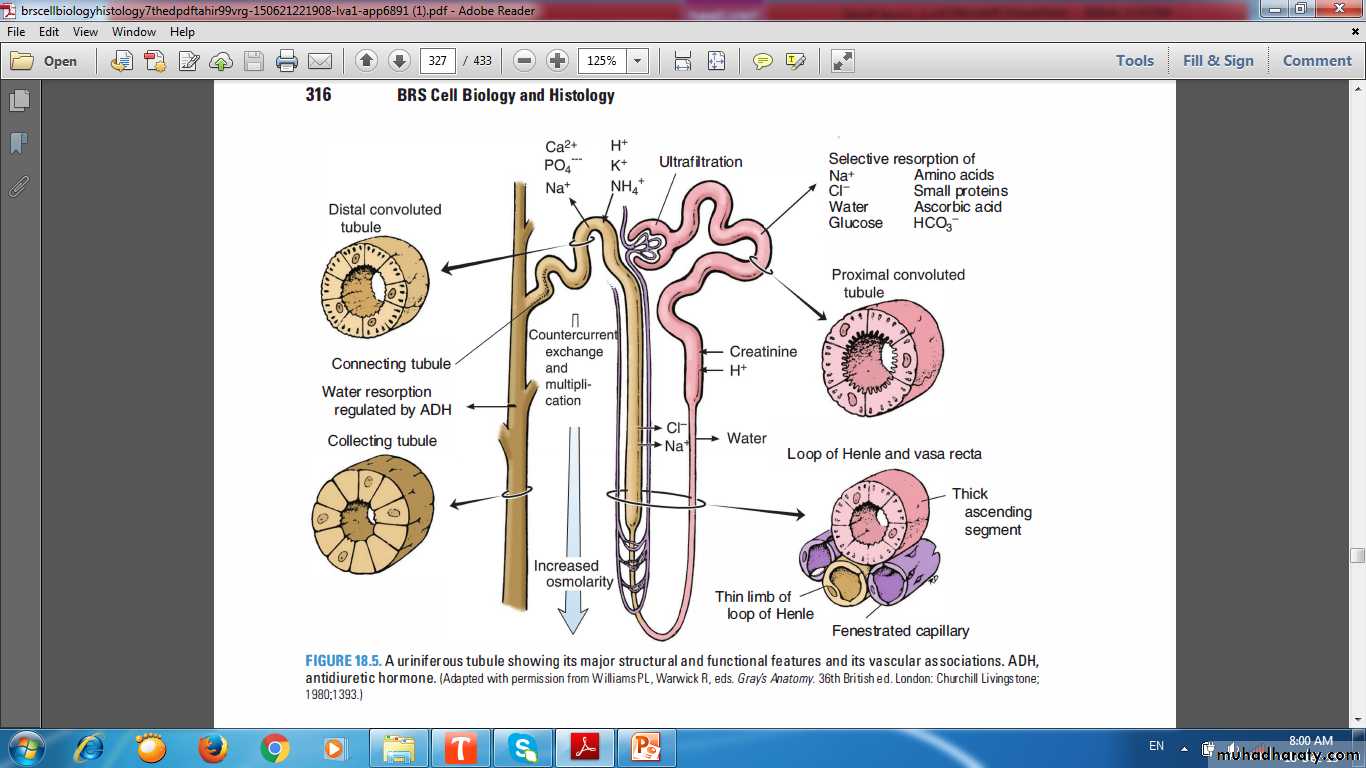Expand the Tools pane
The width and height of the screenshot is (1366, 768).
[x=1135, y=61]
